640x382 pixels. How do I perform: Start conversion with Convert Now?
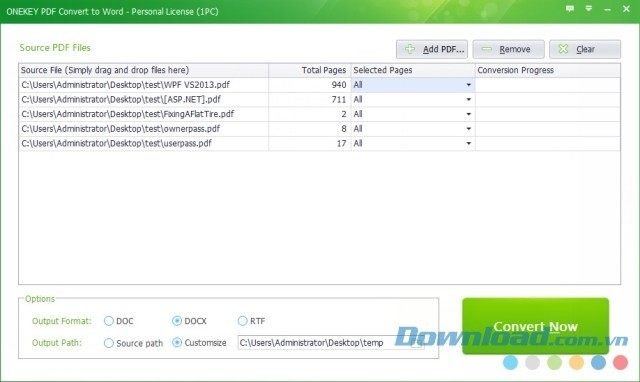coord(536,326)
